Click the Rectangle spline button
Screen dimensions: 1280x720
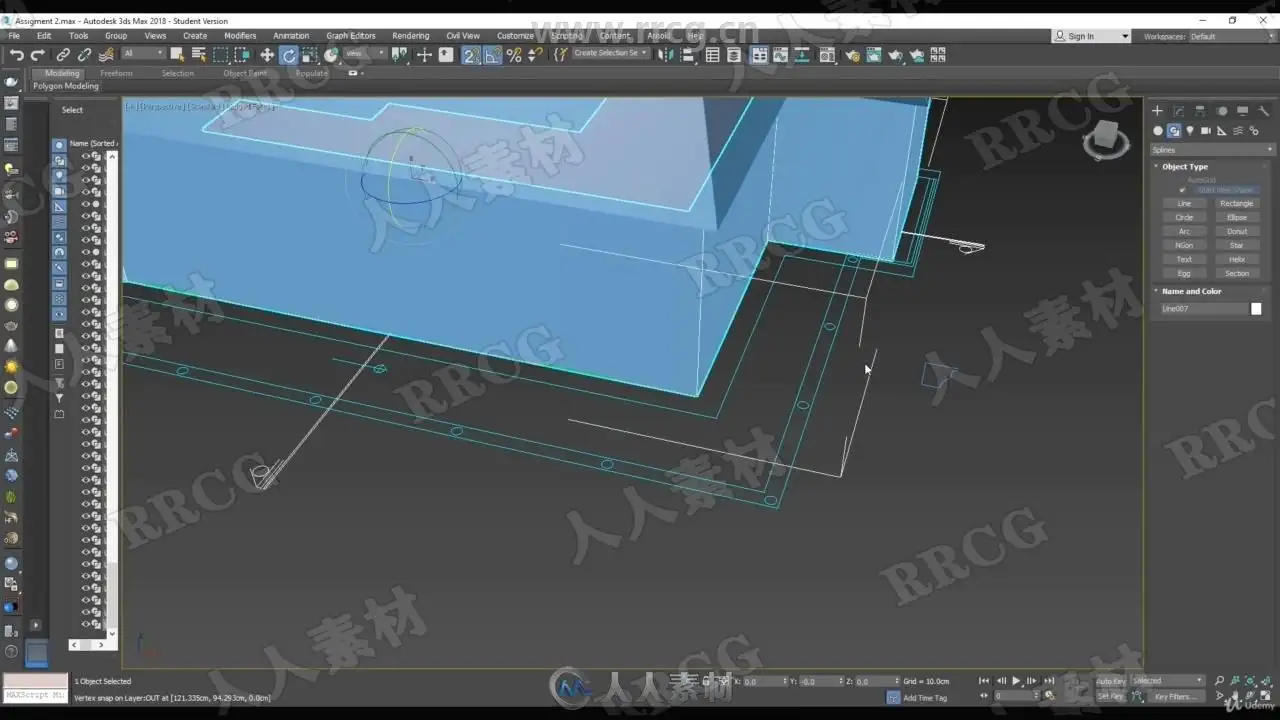coord(1237,204)
